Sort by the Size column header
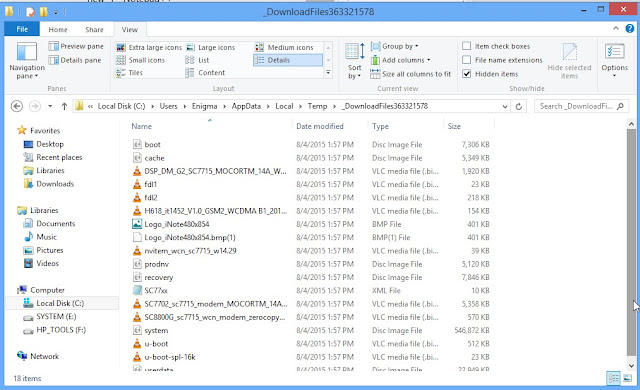Screen dimensions: 640x390 (454, 126)
